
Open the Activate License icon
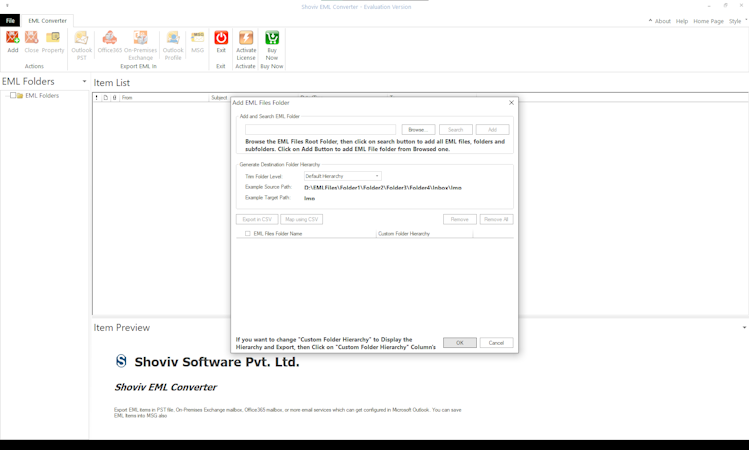[x=246, y=37]
